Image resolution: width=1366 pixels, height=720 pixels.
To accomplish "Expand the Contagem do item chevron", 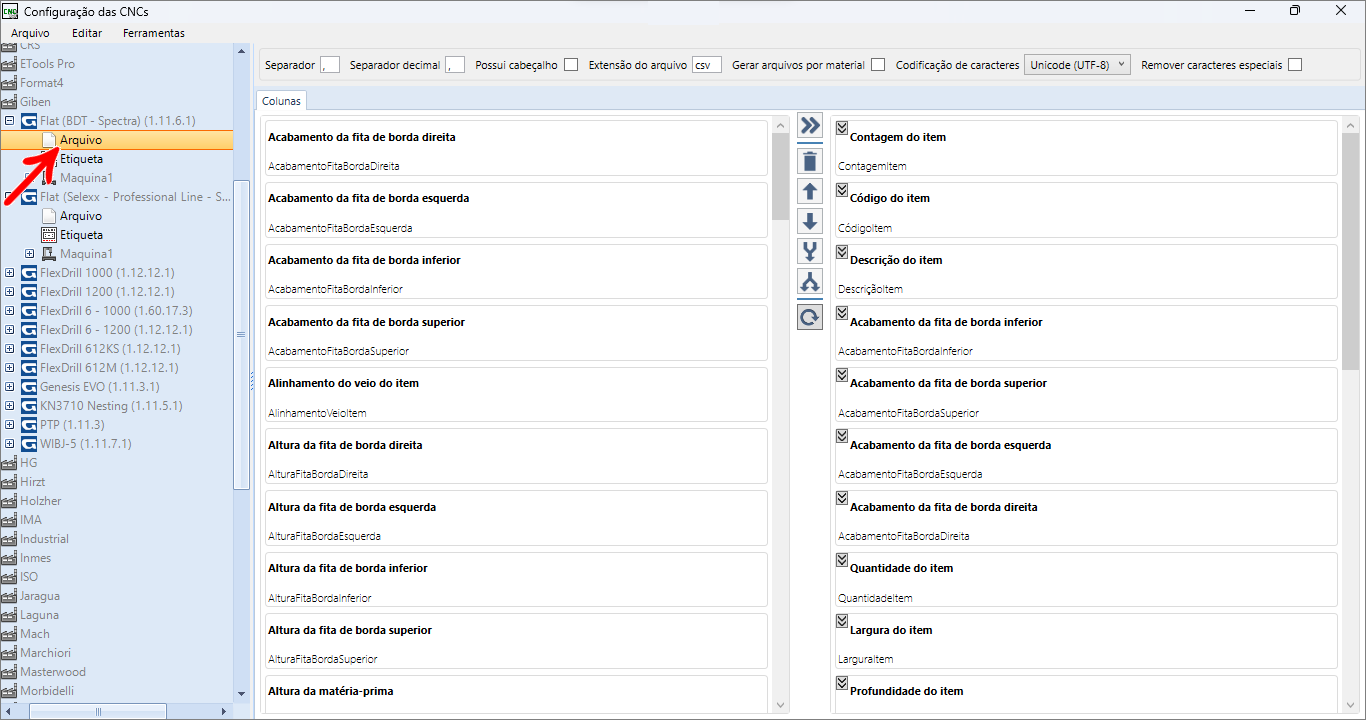I will tap(842, 128).
